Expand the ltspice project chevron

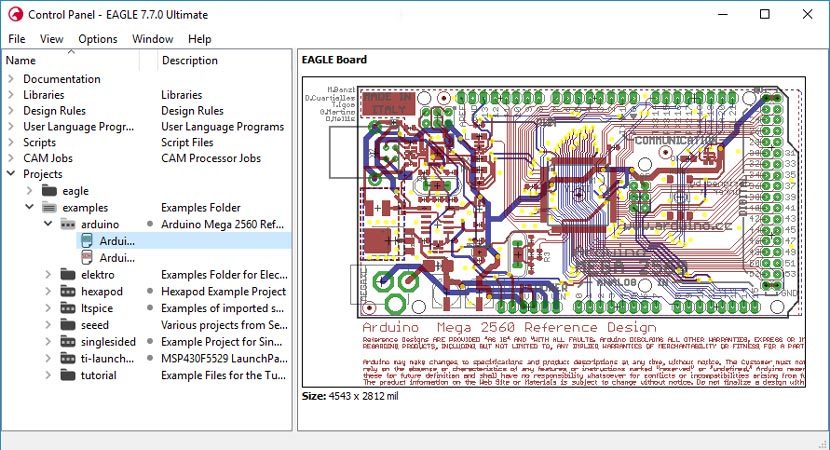[x=48, y=308]
